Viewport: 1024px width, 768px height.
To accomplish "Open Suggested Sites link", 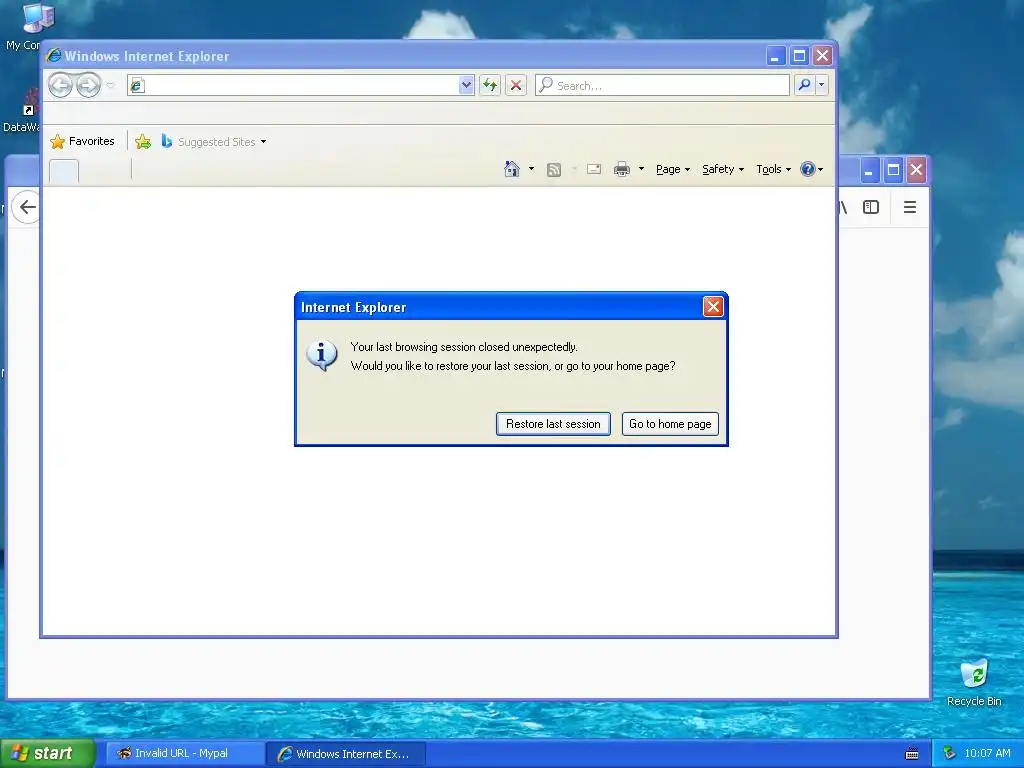I will coord(208,142).
